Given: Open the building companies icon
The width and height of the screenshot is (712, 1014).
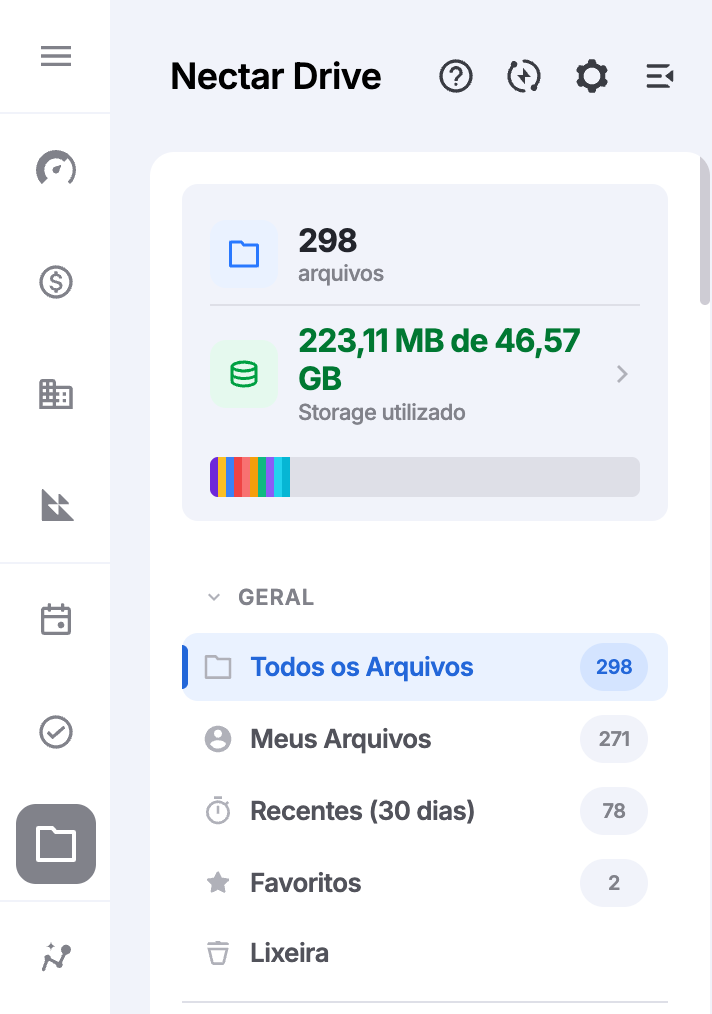Looking at the screenshot, I should coord(56,394).
